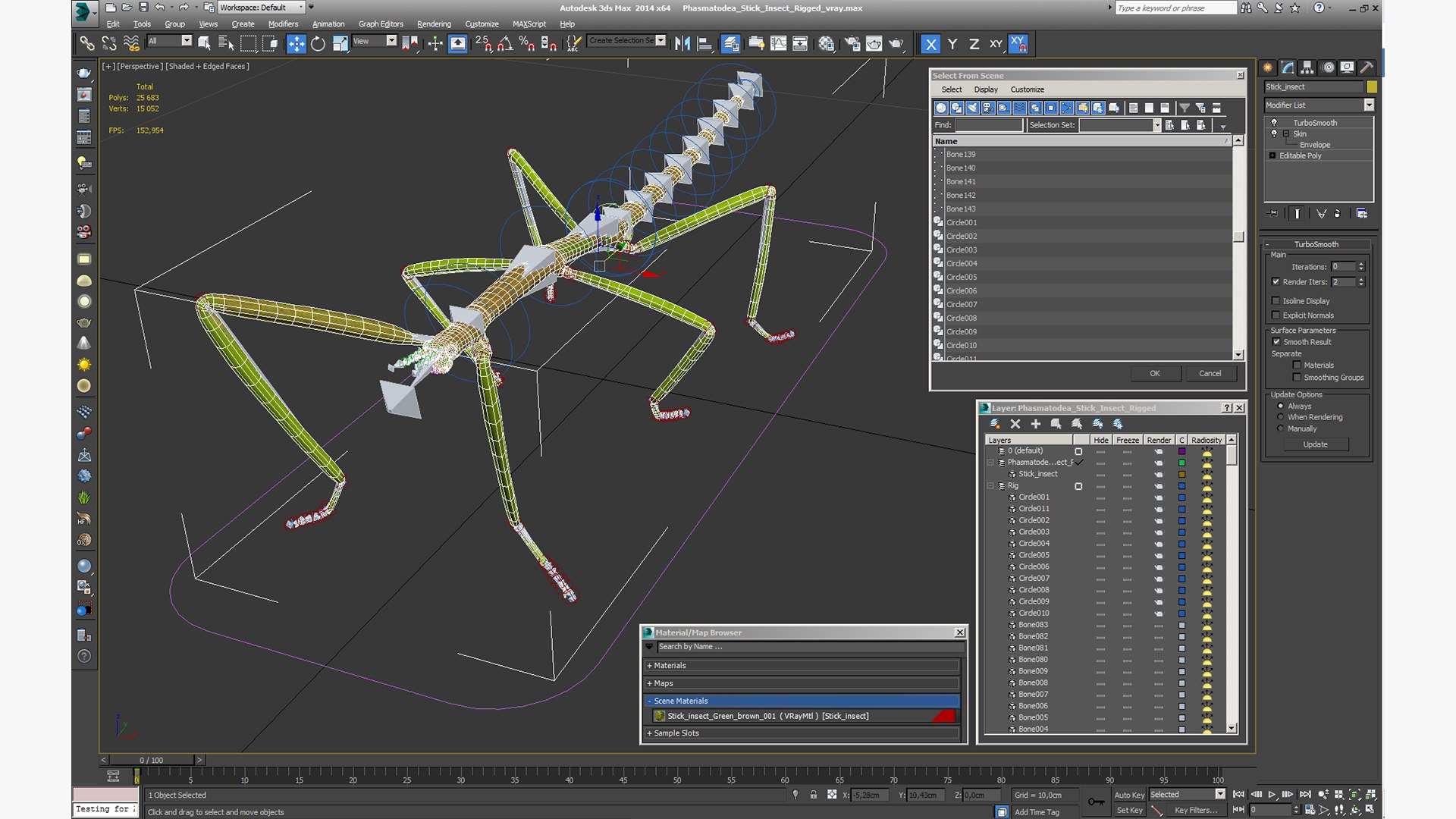Open the Rendering menu
The image size is (1456, 819).
point(434,24)
